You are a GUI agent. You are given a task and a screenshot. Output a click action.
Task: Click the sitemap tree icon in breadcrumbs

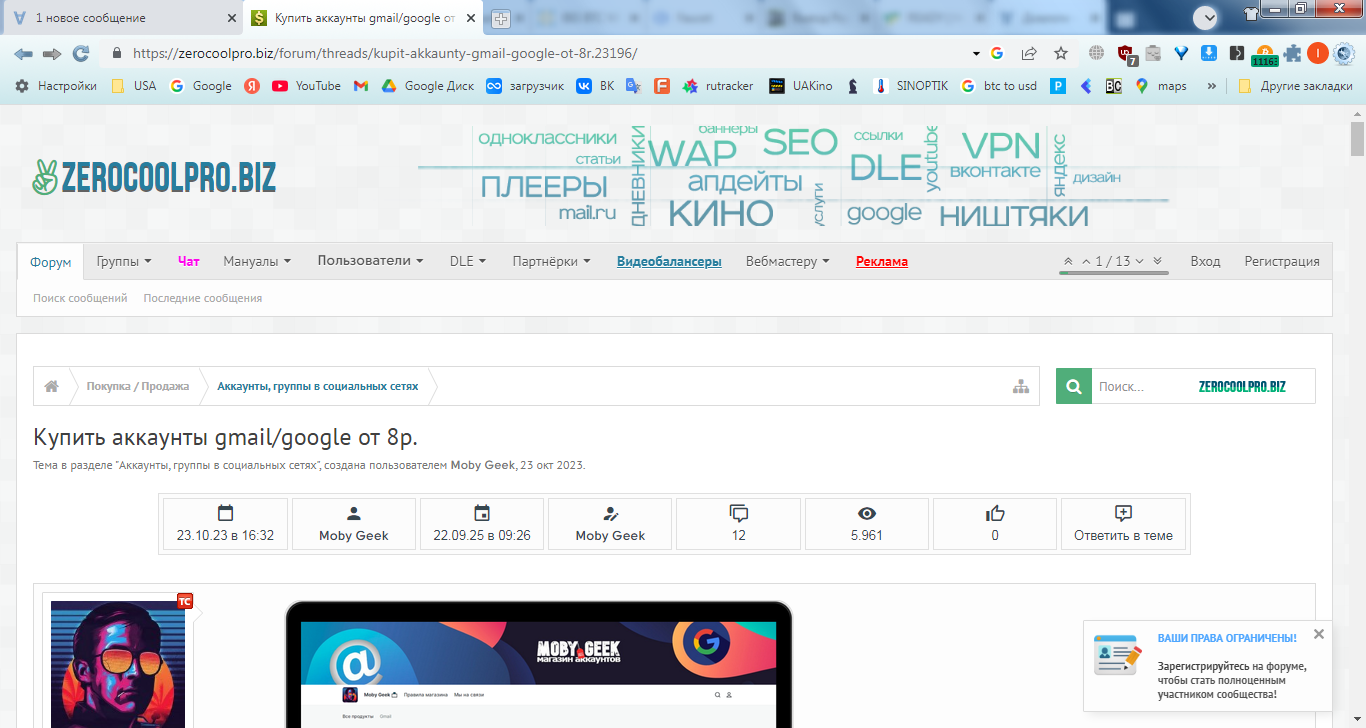pos(1021,386)
